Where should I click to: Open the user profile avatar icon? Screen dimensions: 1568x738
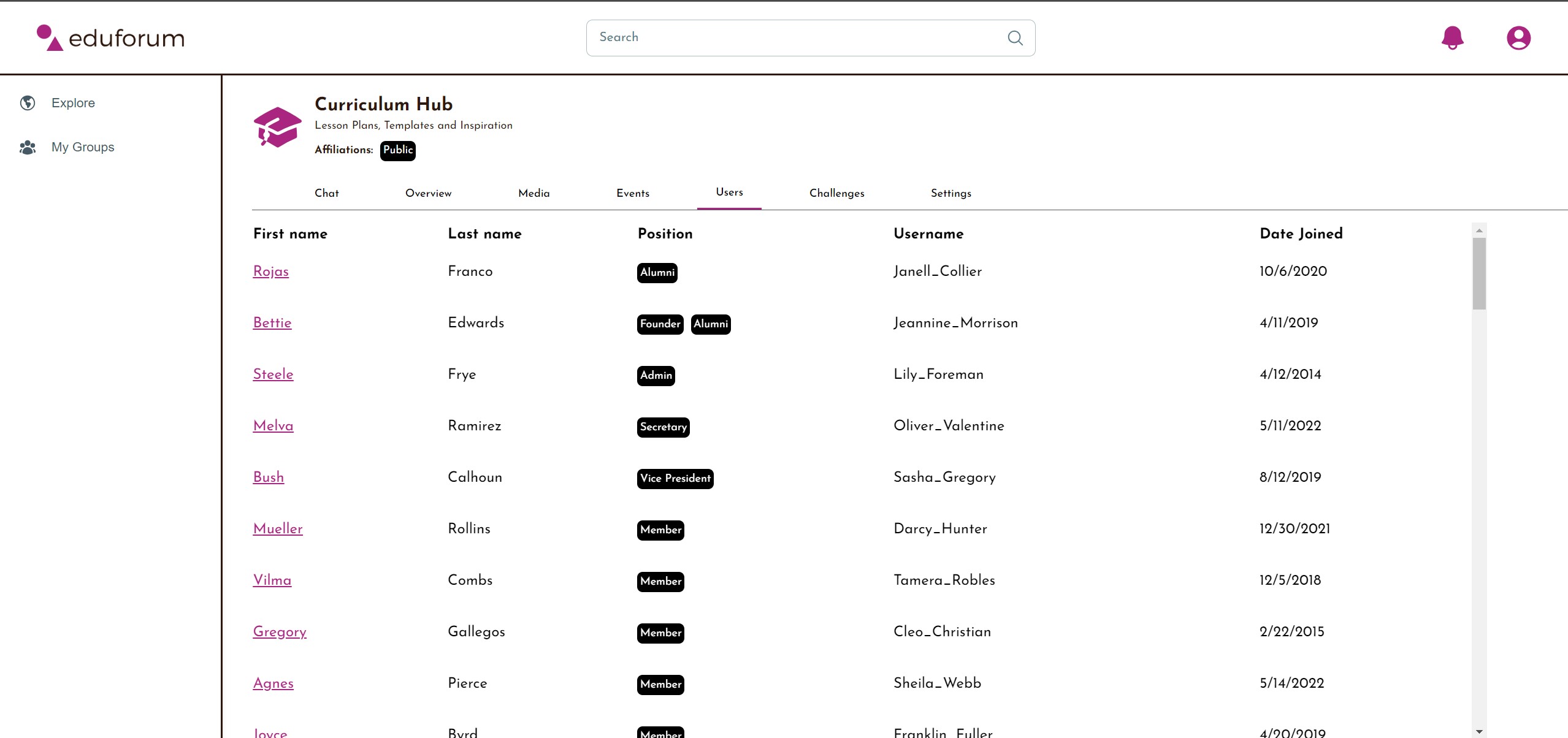pos(1518,38)
